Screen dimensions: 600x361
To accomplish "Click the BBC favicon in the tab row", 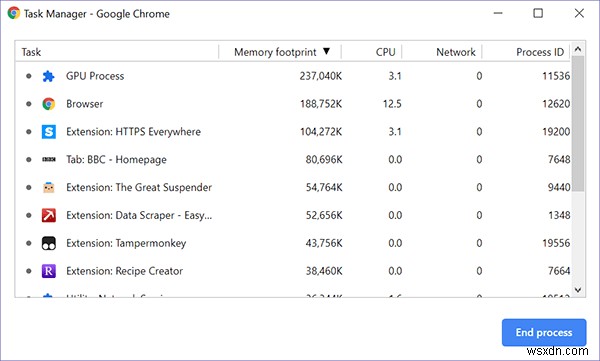I will [x=49, y=159].
